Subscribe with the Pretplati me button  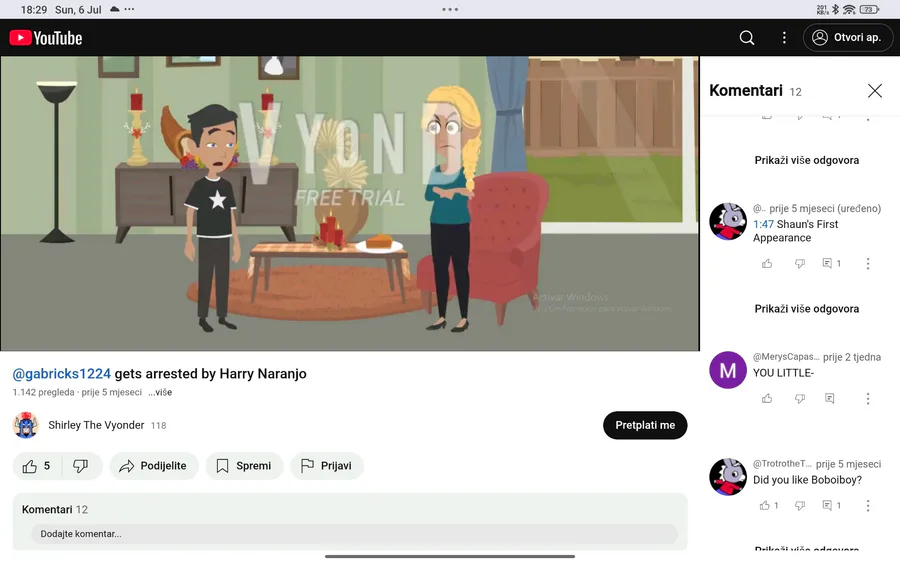[x=645, y=425]
